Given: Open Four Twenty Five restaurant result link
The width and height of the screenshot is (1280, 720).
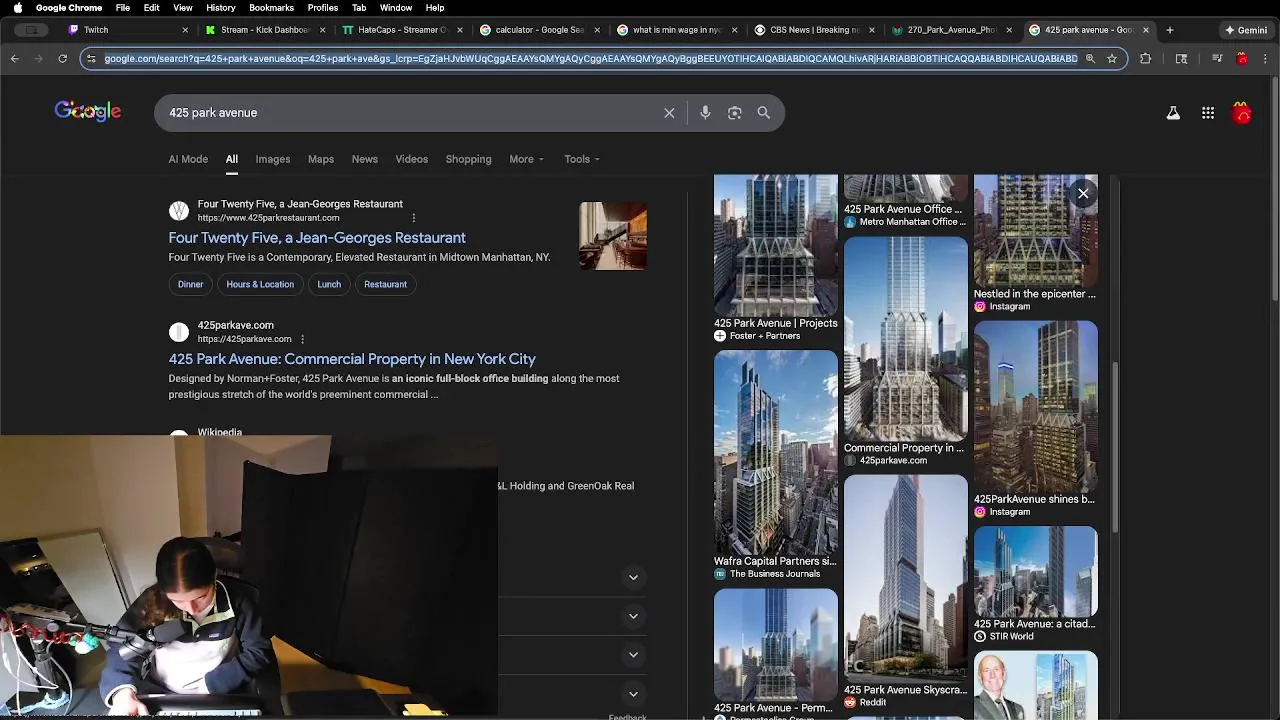Looking at the screenshot, I should pyautogui.click(x=317, y=238).
